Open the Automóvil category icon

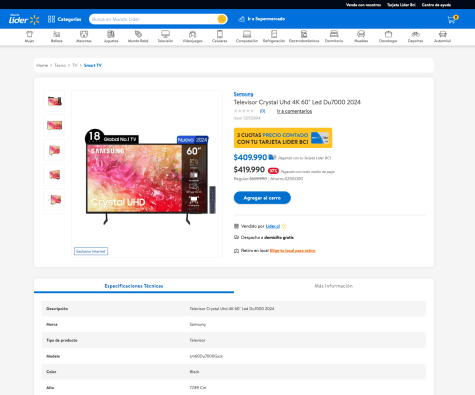click(x=442, y=37)
